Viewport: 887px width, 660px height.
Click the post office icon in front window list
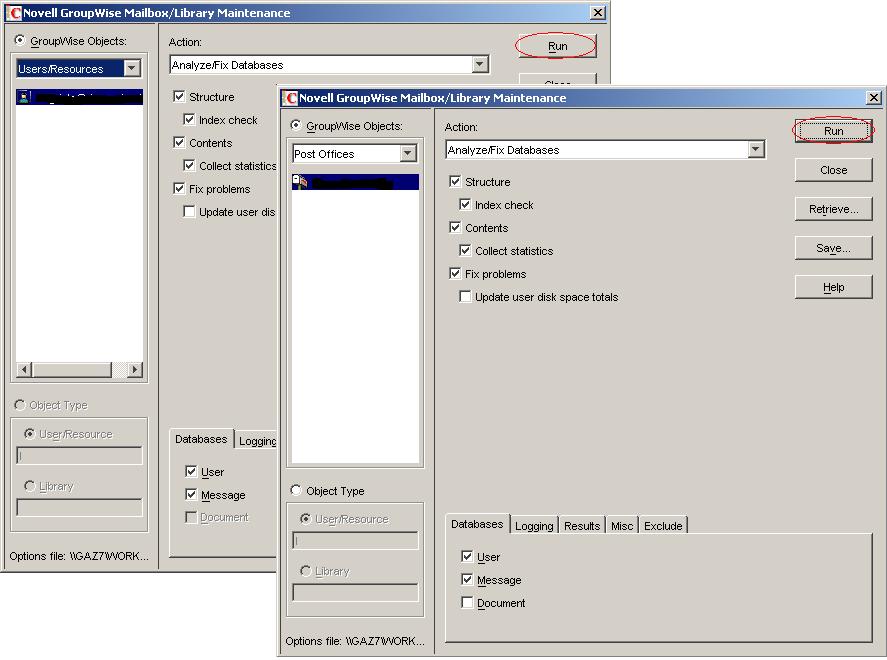(x=300, y=182)
